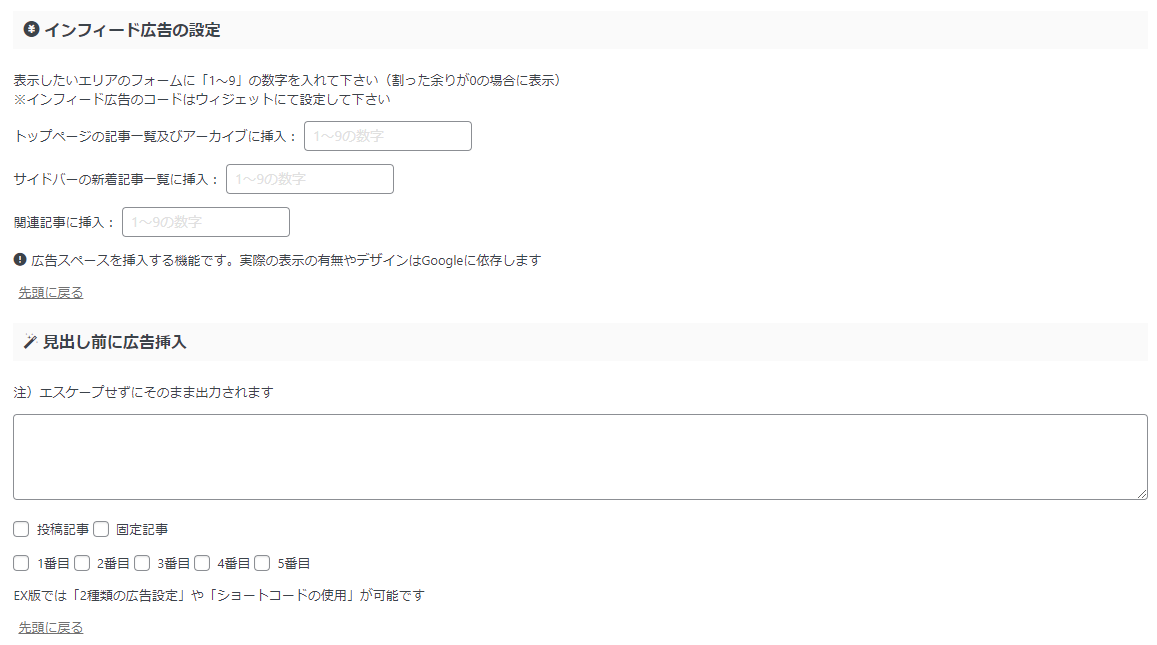Click the magic wand icon beside 見出し前に広告挿入
This screenshot has width=1157, height=645.
30,341
